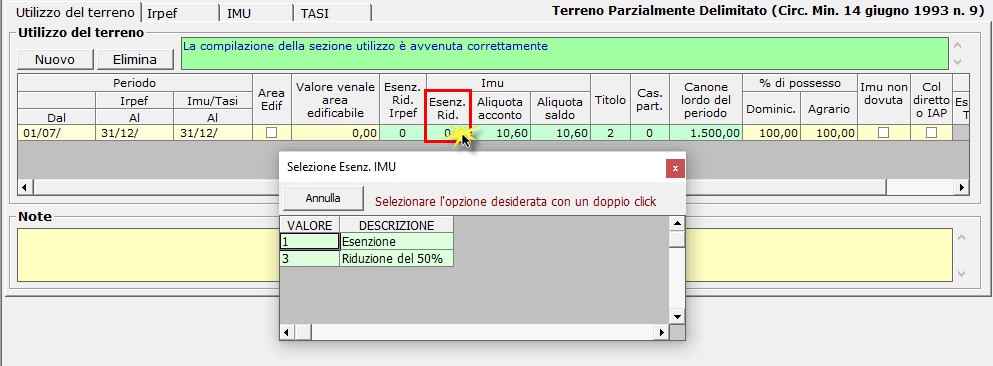Toggle the Imu non dovuta checkbox
Screen dimensions: 993x366
coord(883,133)
